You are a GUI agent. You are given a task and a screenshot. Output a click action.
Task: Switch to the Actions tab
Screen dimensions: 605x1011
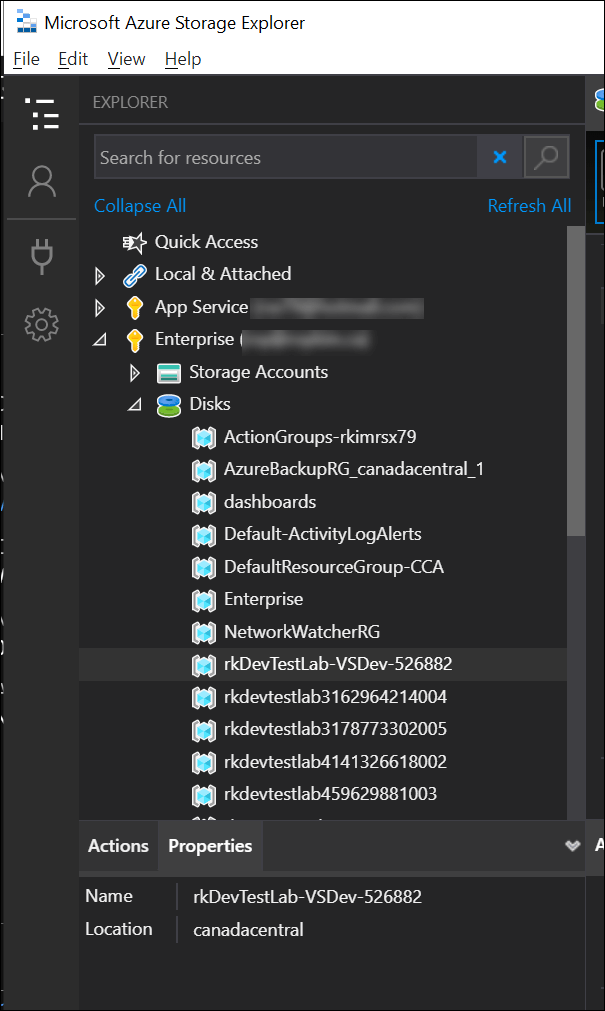click(118, 846)
